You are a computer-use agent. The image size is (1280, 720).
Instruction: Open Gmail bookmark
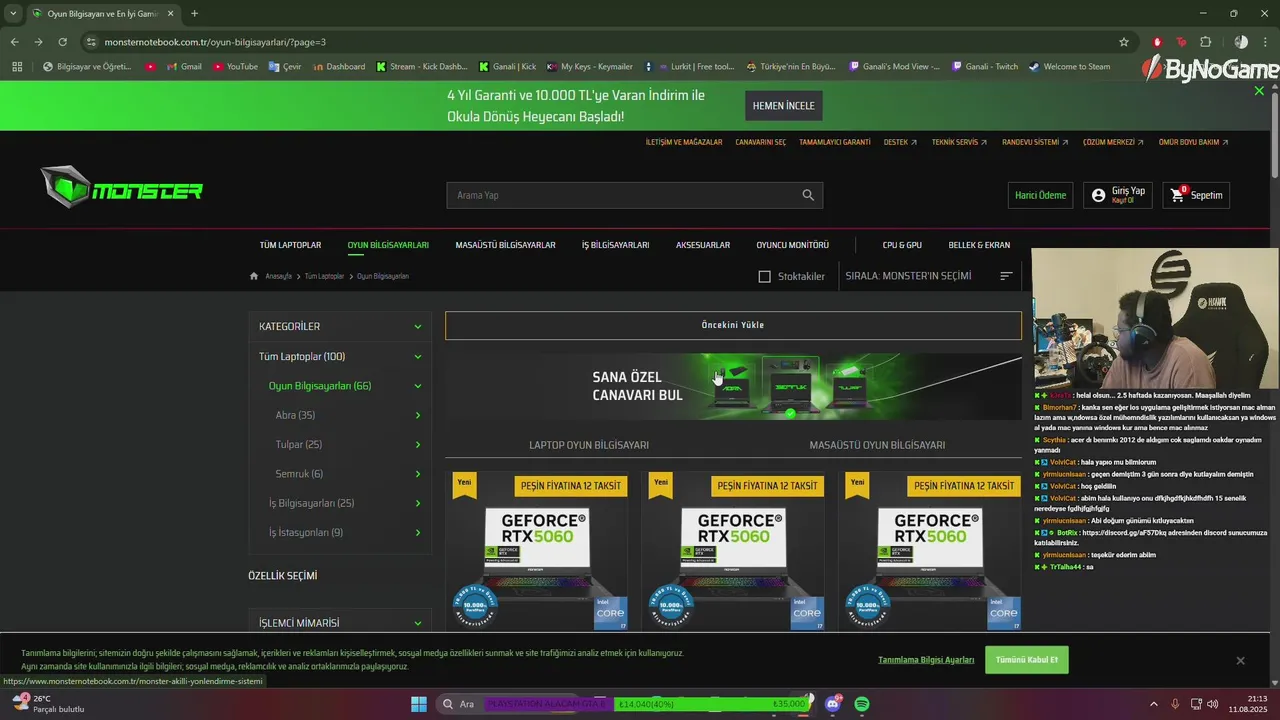pos(183,67)
